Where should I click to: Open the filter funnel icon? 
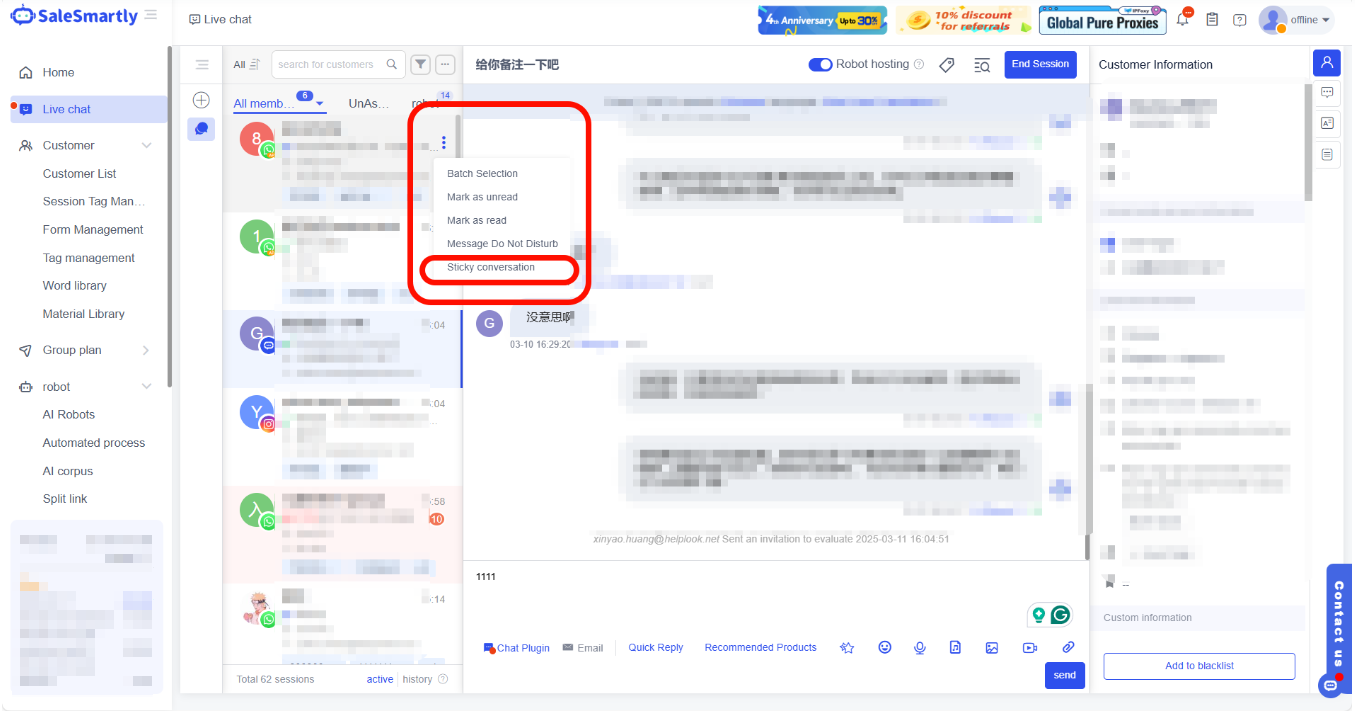420,64
